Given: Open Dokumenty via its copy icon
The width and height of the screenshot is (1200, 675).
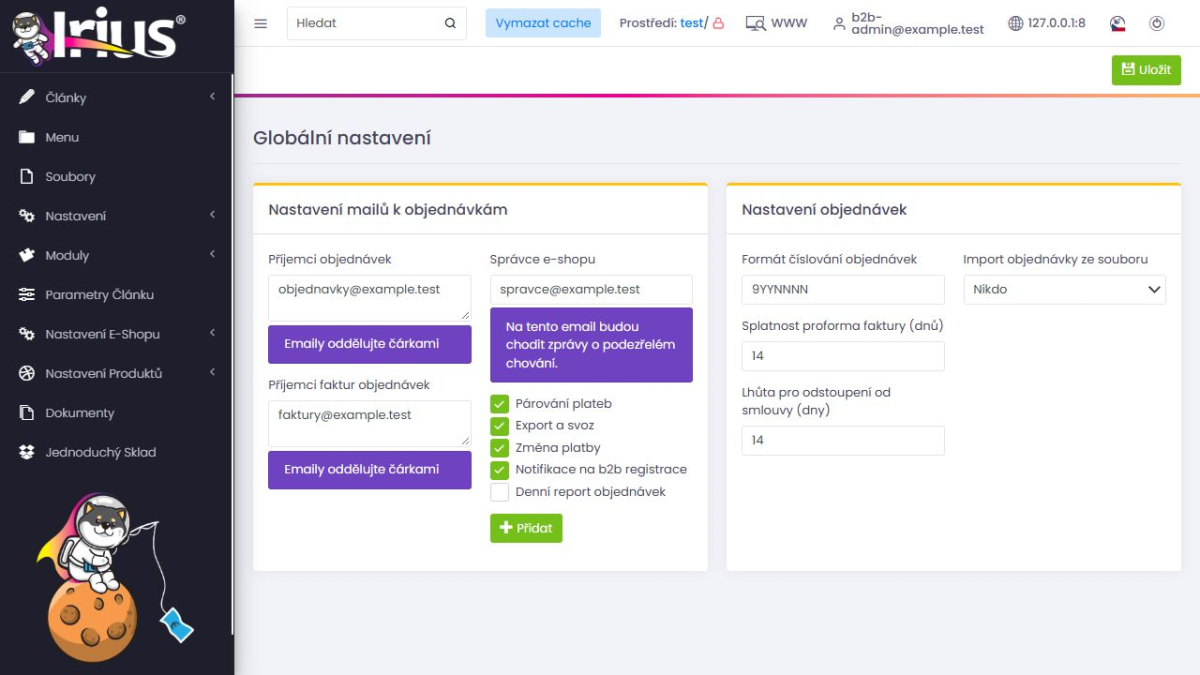Looking at the screenshot, I should click(x=27, y=413).
